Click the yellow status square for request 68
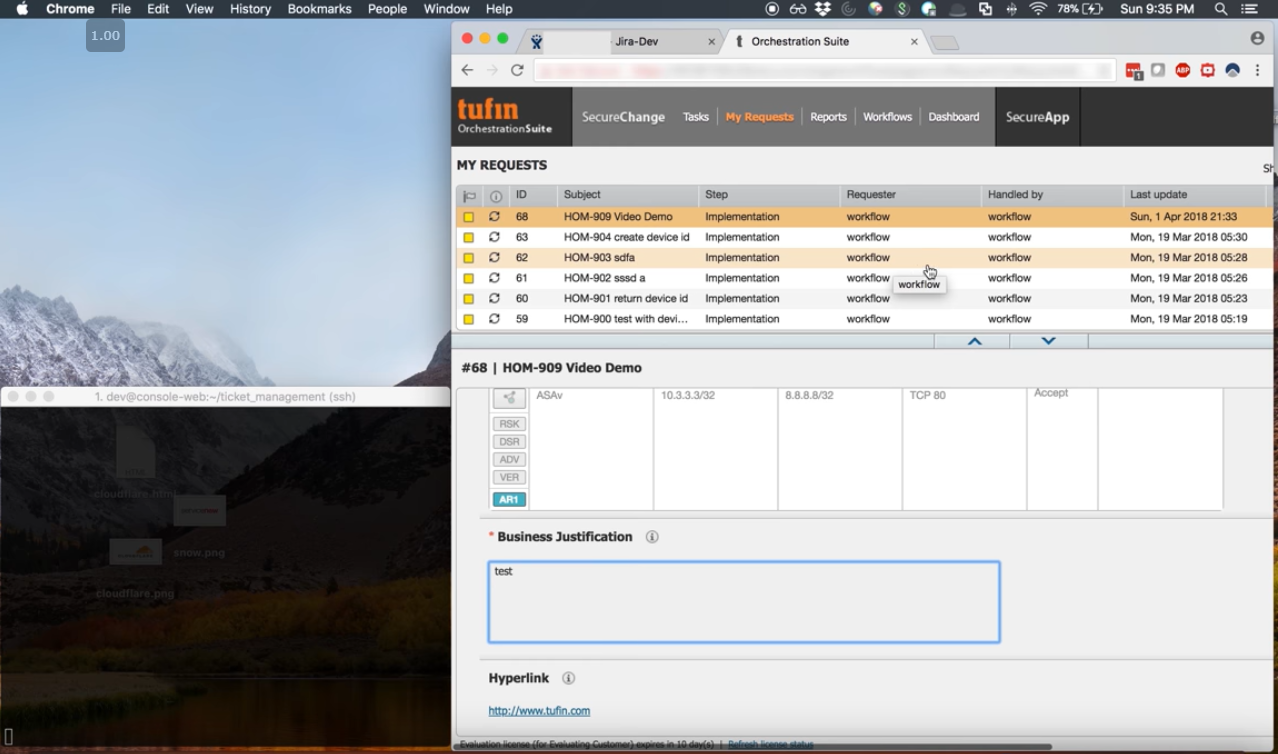The height and width of the screenshot is (754, 1278). [x=468, y=217]
